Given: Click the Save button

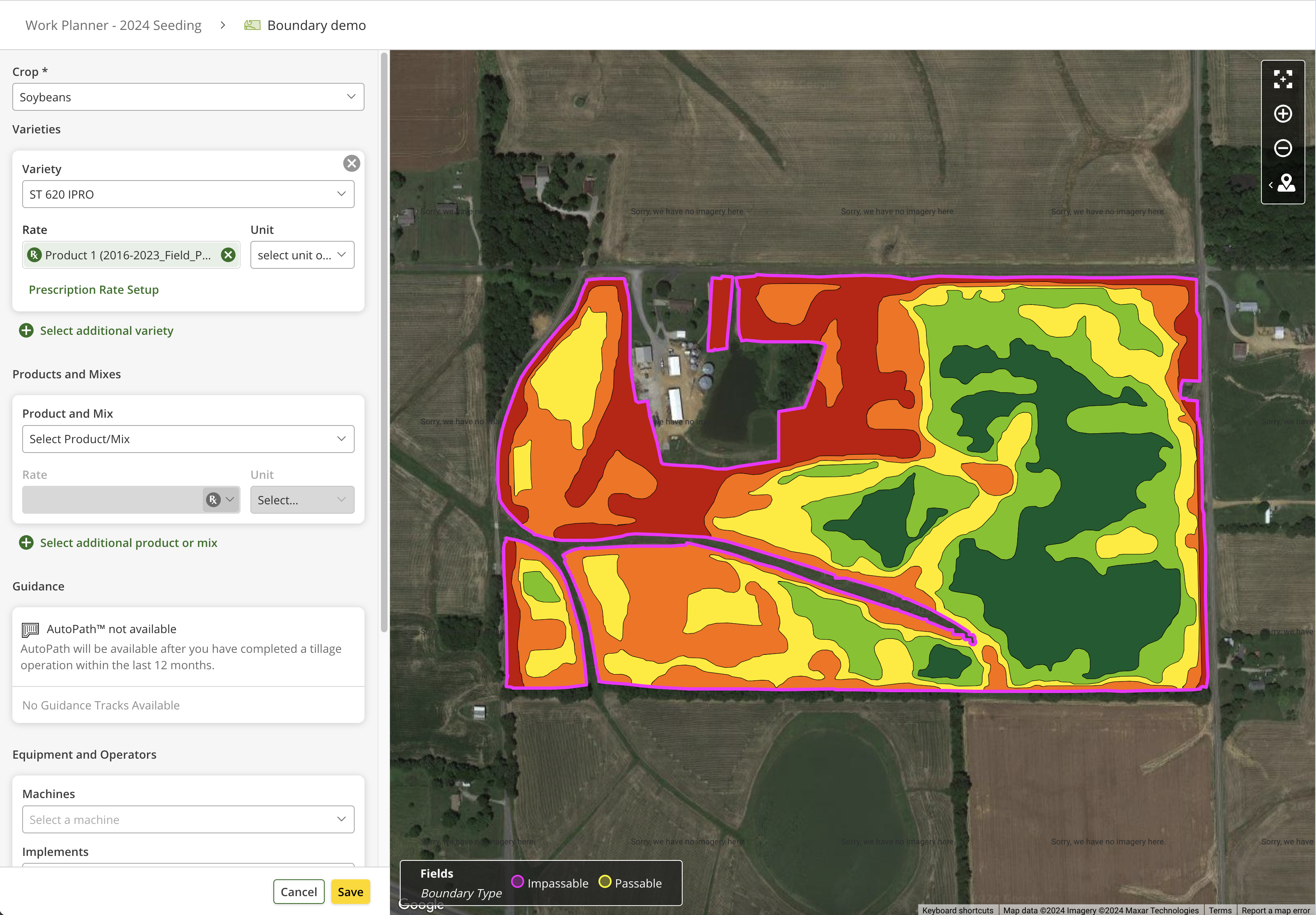Looking at the screenshot, I should click(350, 892).
